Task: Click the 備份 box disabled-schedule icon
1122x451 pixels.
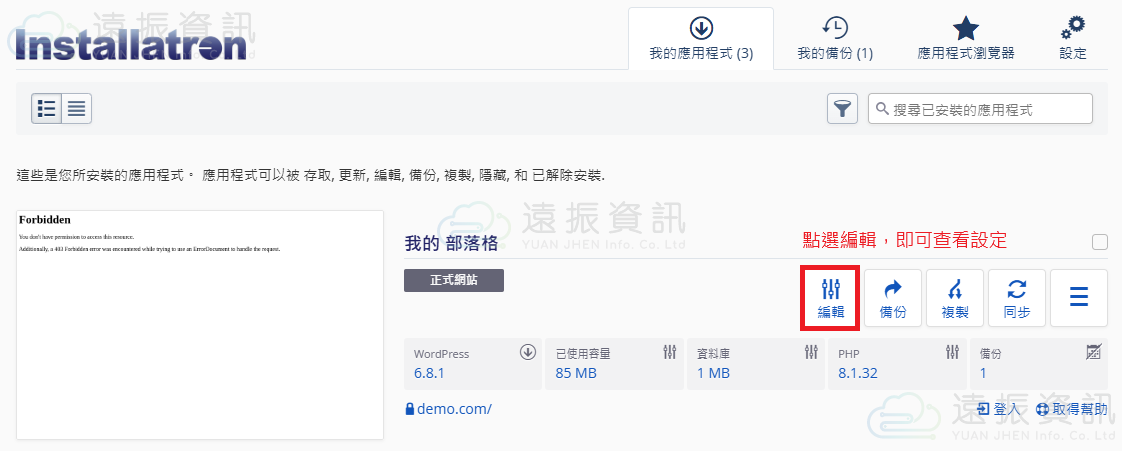Action: pyautogui.click(x=1094, y=352)
